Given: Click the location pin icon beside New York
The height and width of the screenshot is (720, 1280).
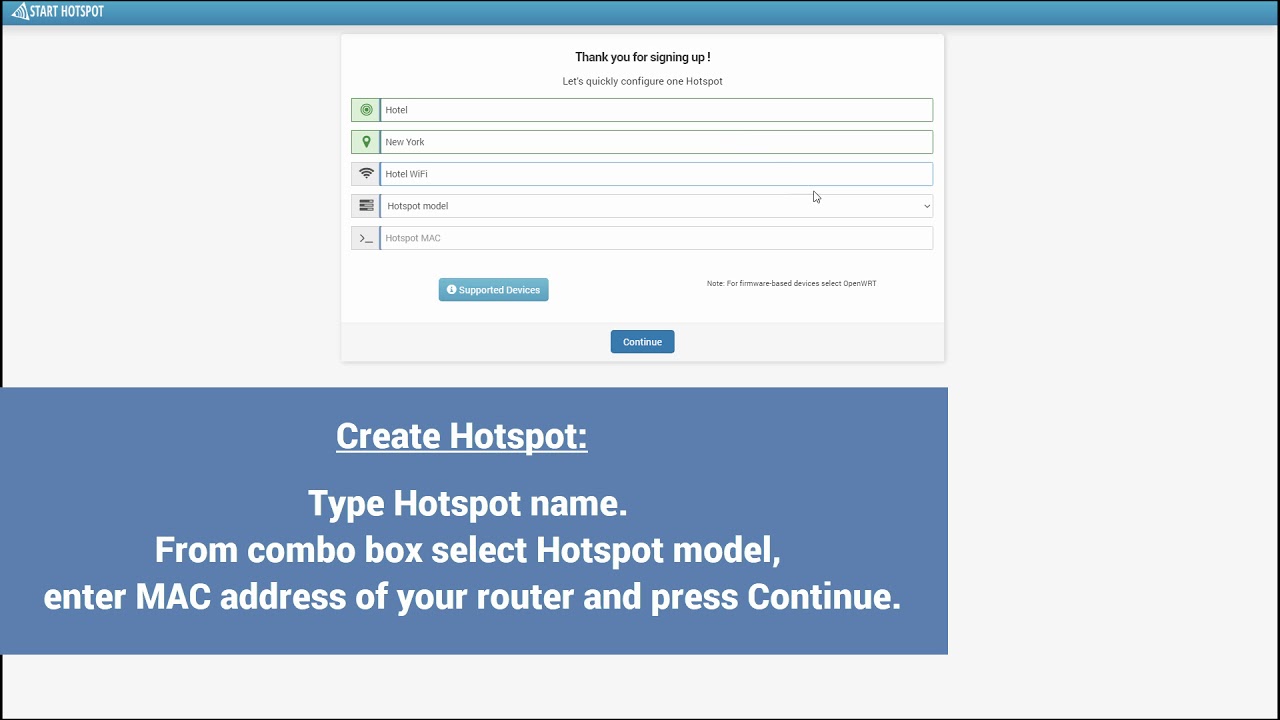Looking at the screenshot, I should (x=366, y=142).
